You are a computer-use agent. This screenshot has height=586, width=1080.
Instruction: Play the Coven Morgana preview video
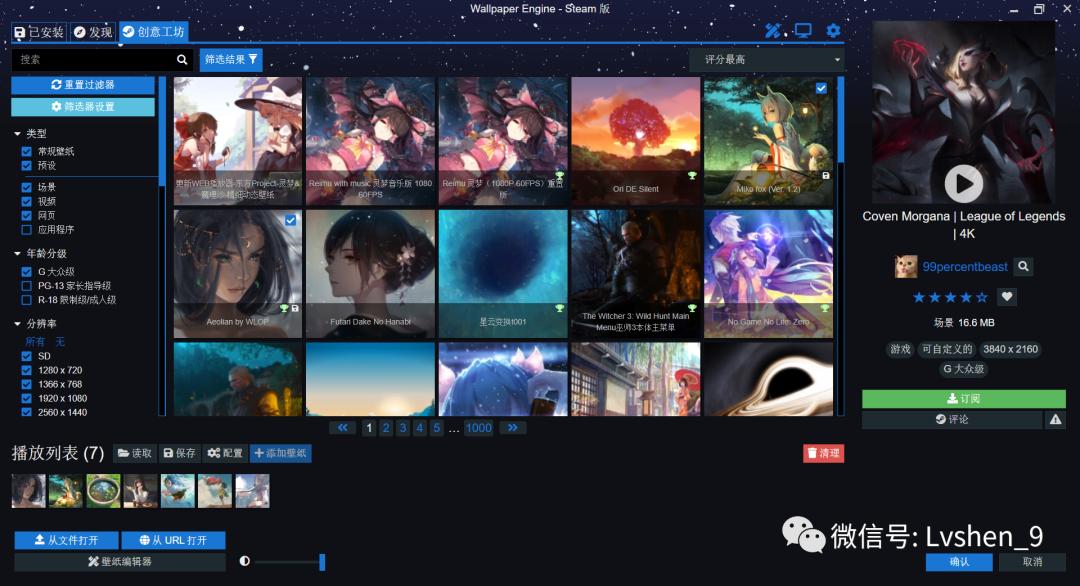(964, 183)
